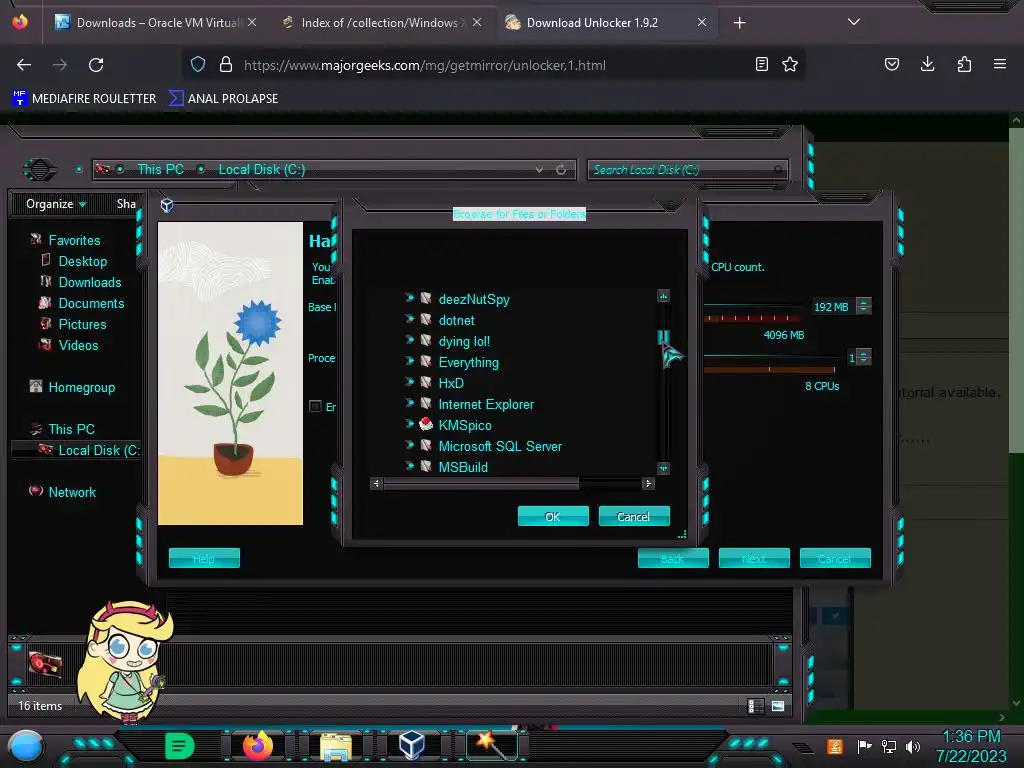
Task: Refresh Explorer address bar
Action: 561,170
